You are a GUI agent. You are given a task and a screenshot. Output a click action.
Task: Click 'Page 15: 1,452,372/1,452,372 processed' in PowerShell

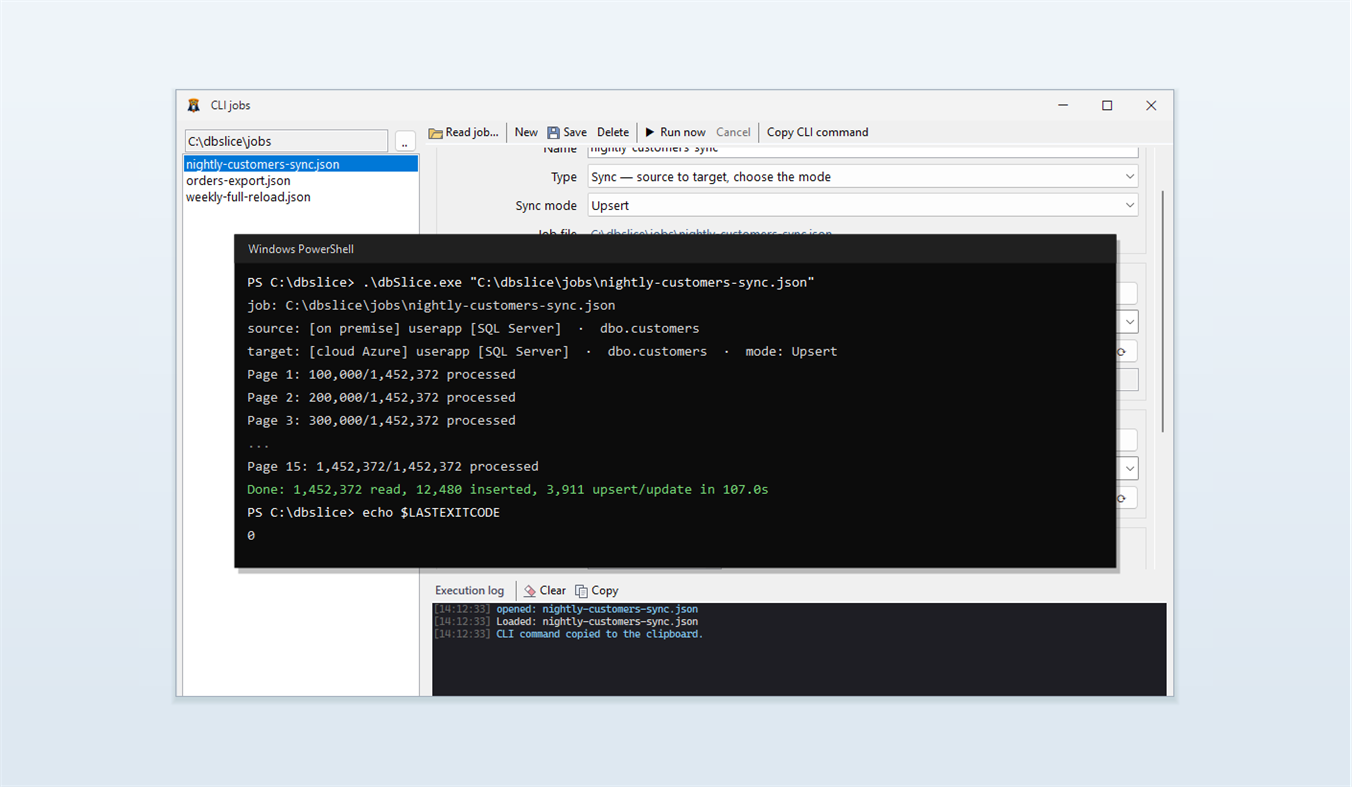[x=393, y=466]
